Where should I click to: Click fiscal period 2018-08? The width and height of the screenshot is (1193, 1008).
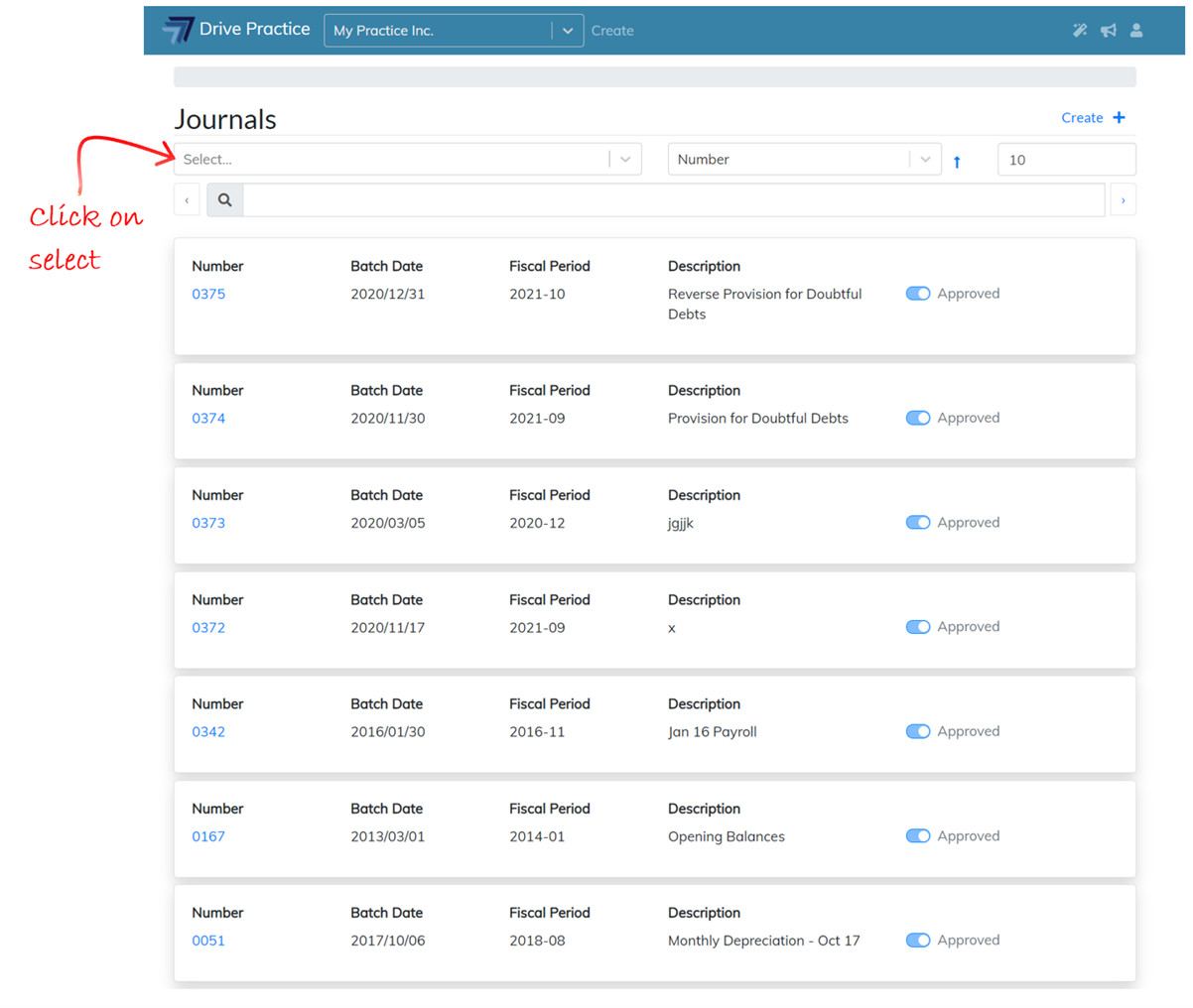point(537,941)
